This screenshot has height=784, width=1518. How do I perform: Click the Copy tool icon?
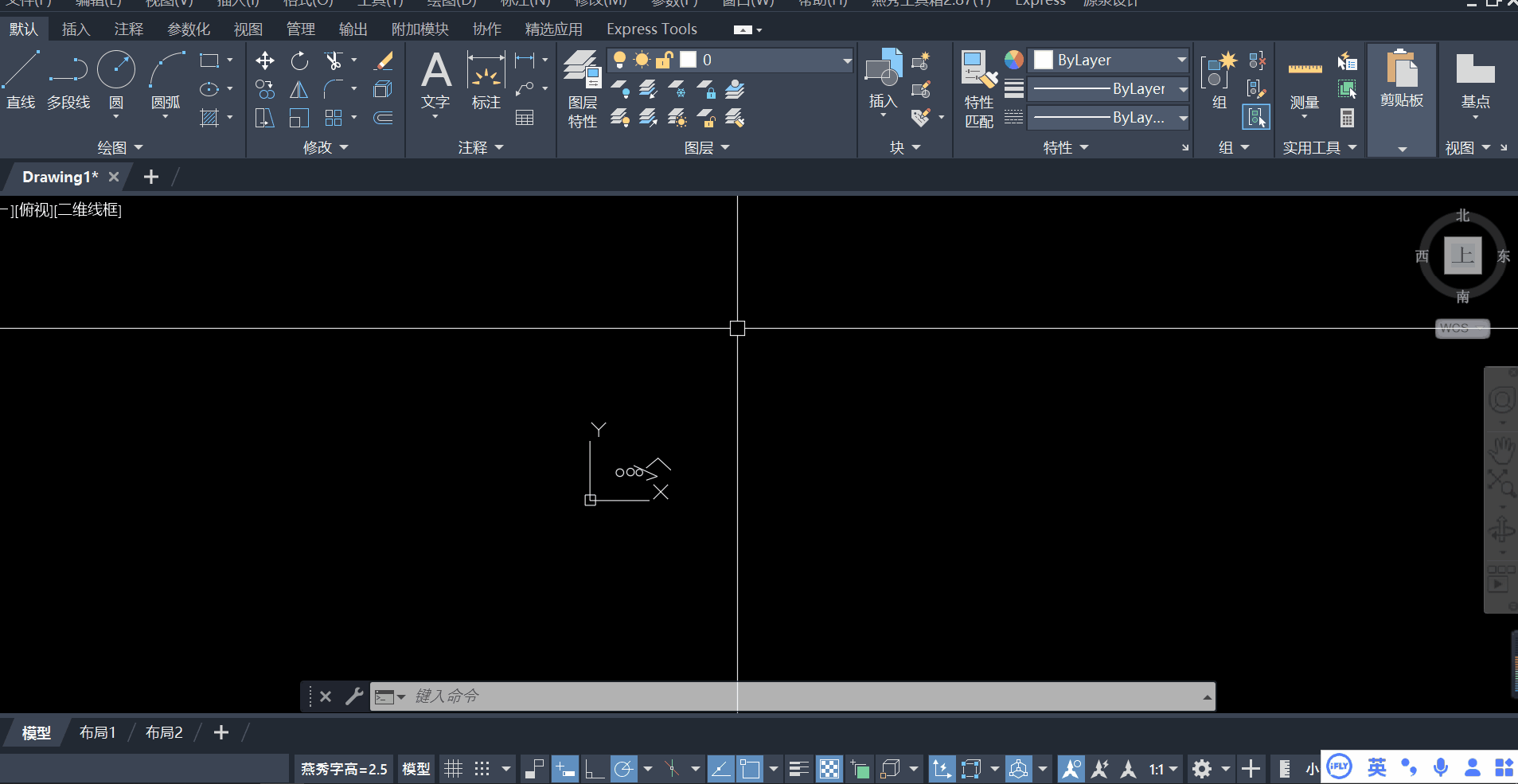pyautogui.click(x=265, y=89)
